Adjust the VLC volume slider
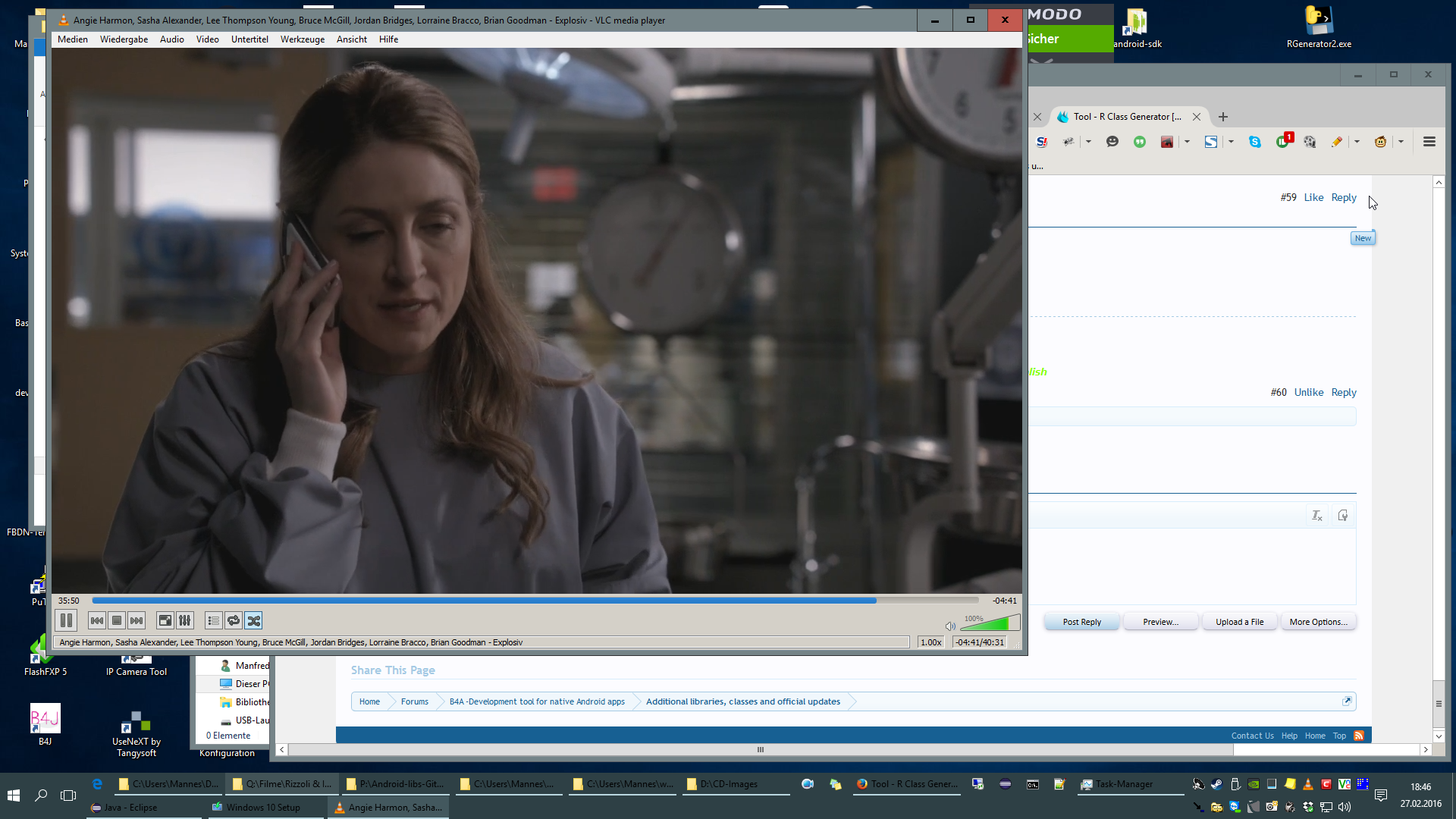The height and width of the screenshot is (819, 1456). [x=990, y=623]
